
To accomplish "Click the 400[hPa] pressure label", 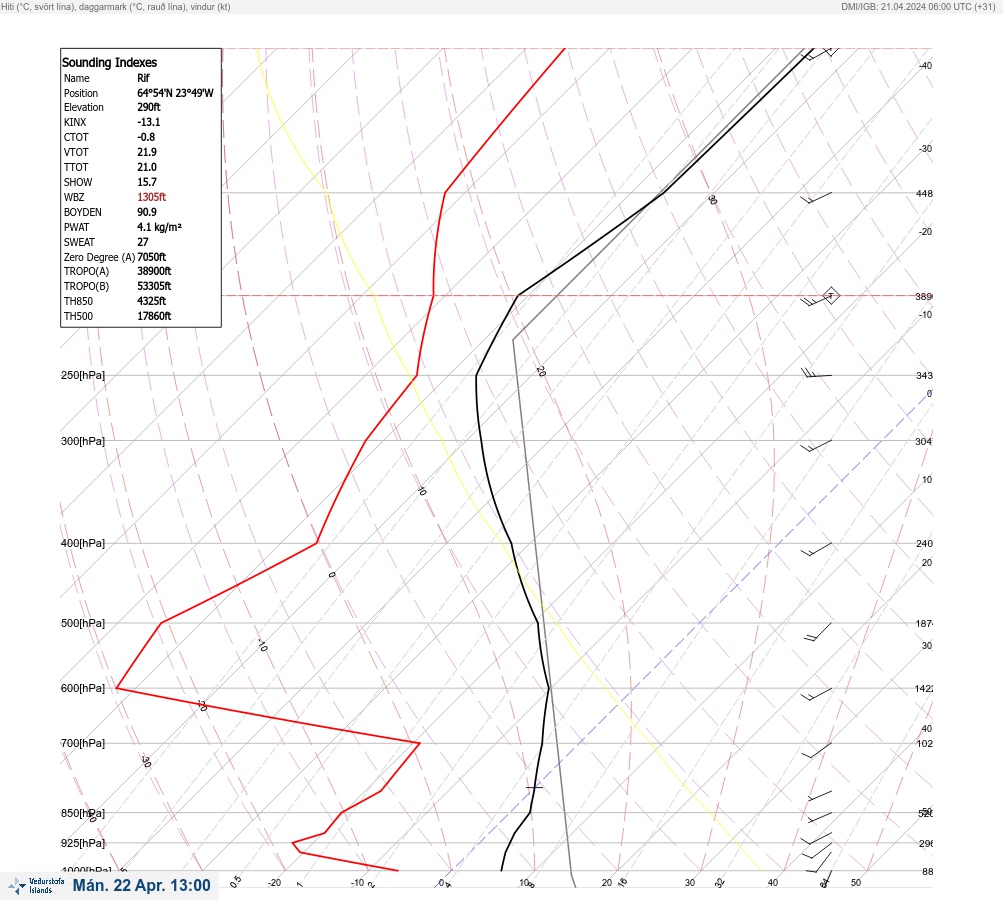I will pyautogui.click(x=83, y=544).
